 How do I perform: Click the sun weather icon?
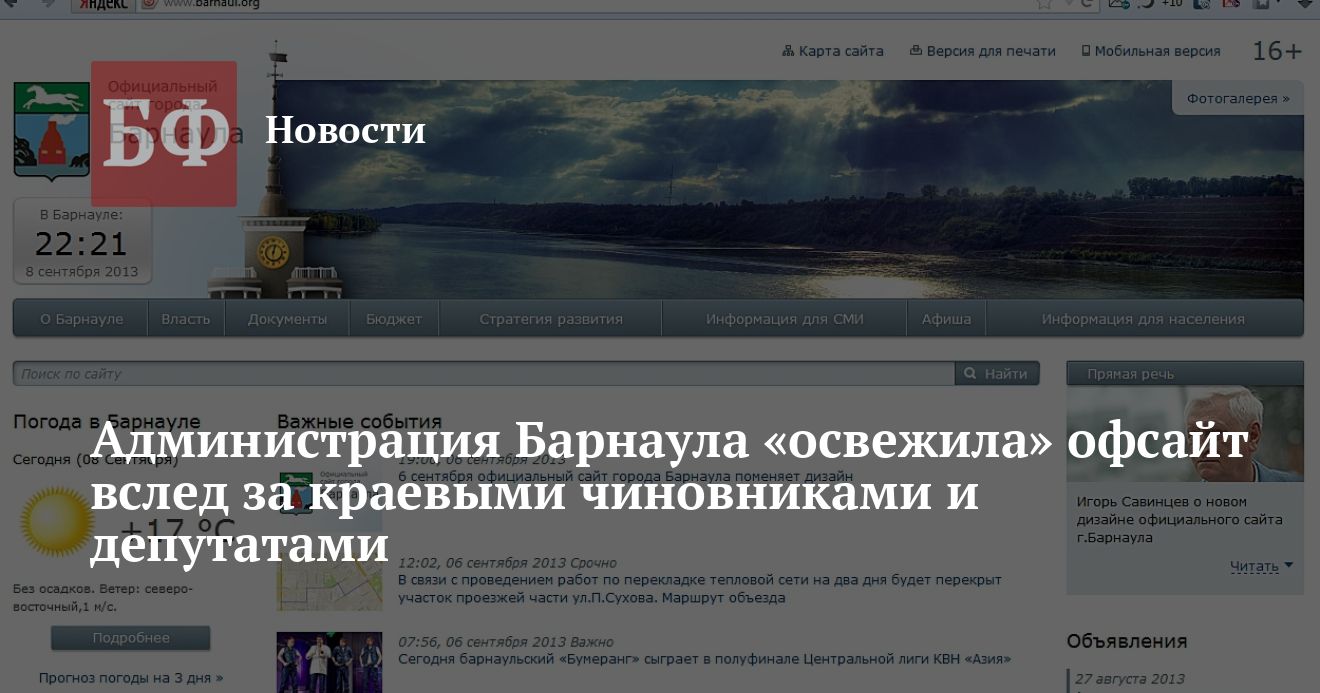(x=58, y=520)
